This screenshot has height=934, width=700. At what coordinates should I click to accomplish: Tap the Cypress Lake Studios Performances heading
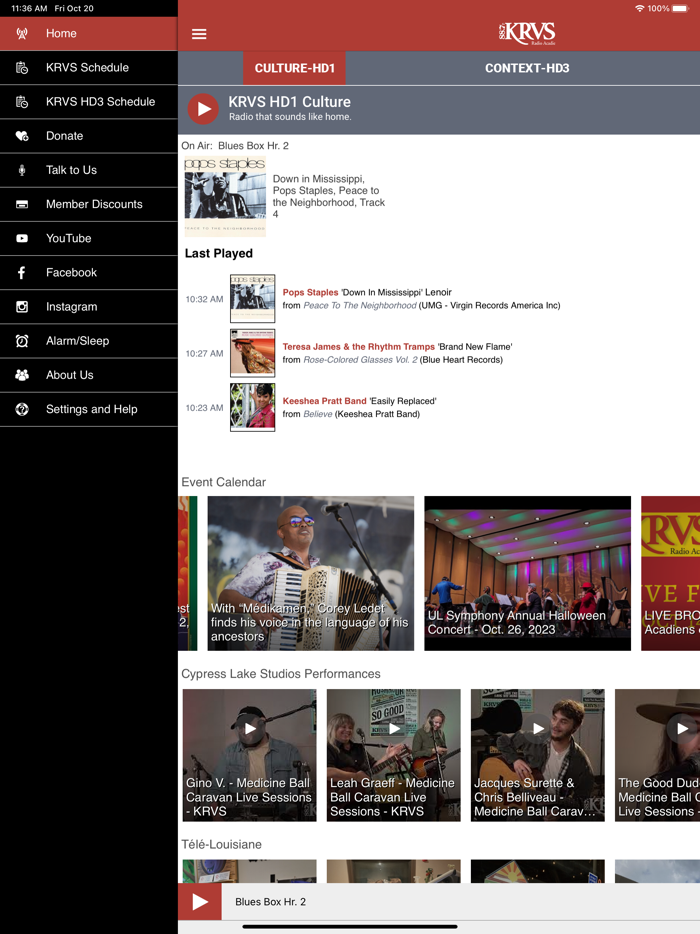[281, 674]
